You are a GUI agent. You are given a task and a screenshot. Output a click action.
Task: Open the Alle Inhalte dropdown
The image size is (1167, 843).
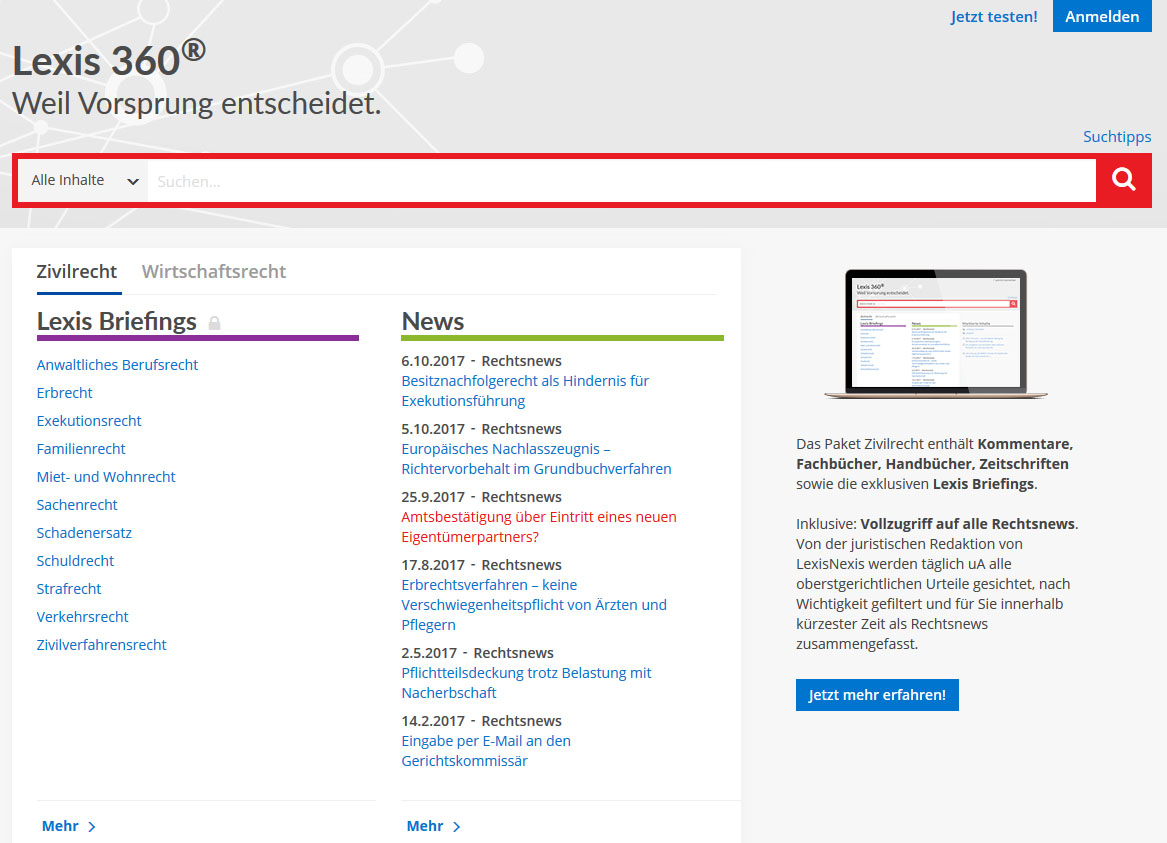point(83,180)
